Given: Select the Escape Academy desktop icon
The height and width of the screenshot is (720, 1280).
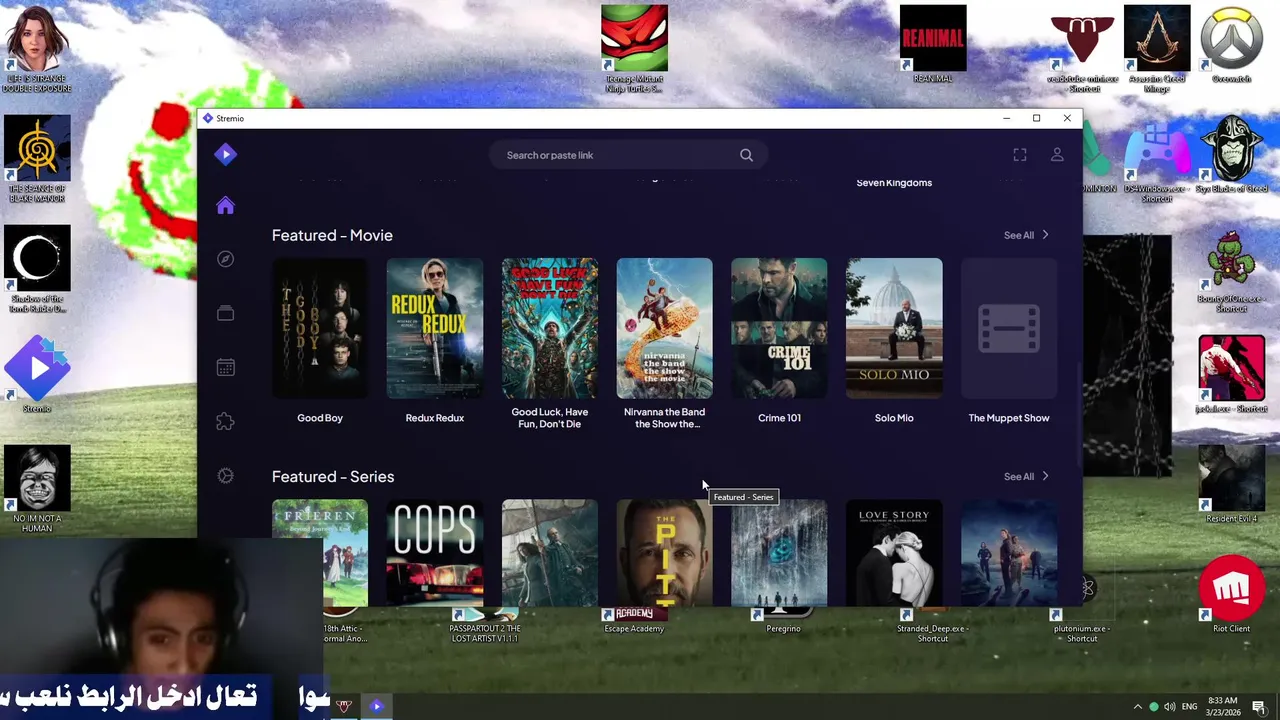Looking at the screenshot, I should point(634,621).
